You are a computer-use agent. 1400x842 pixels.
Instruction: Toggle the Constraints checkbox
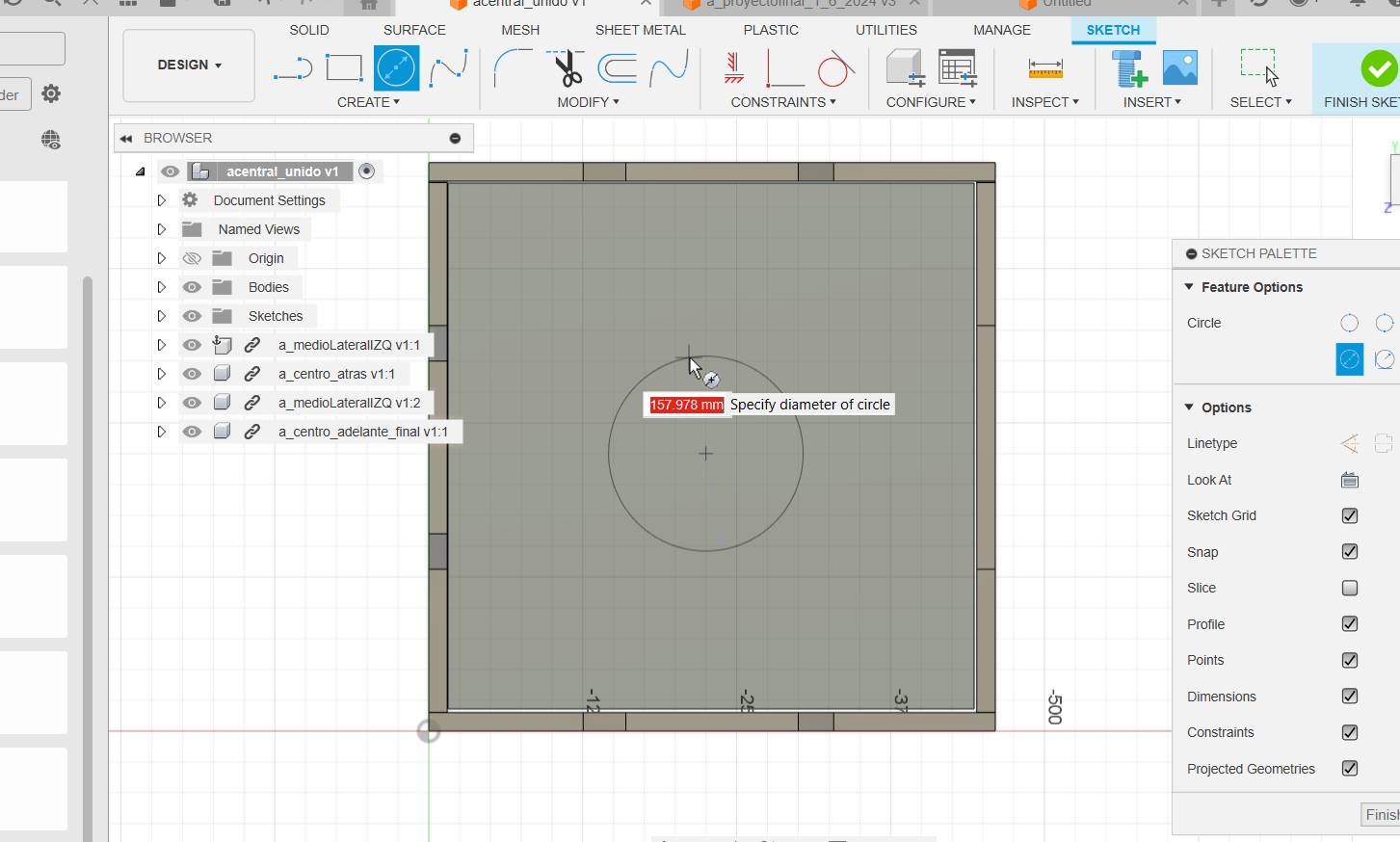[x=1349, y=732]
